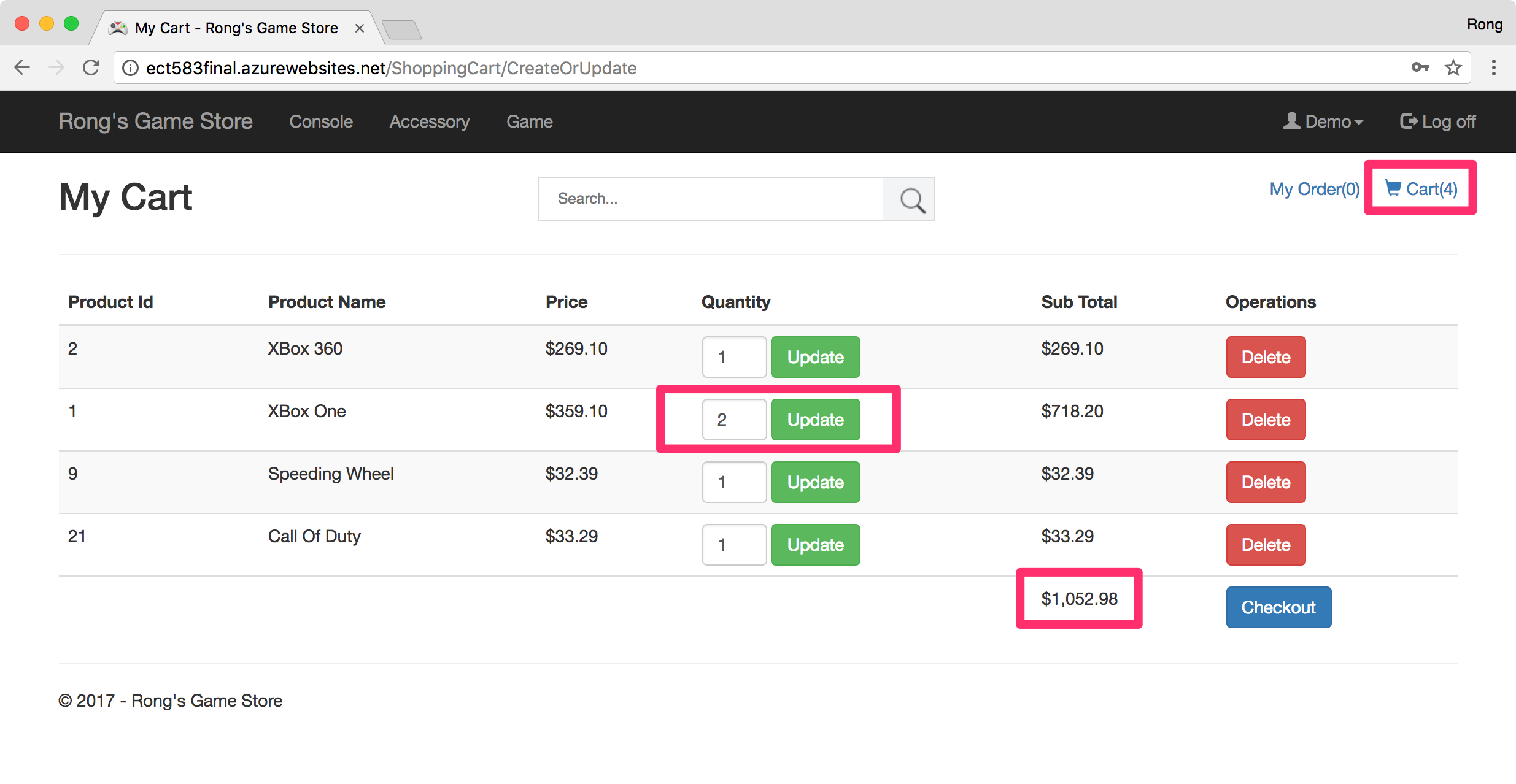
Task: Expand the Demo user dropdown
Action: pyautogui.click(x=1323, y=121)
